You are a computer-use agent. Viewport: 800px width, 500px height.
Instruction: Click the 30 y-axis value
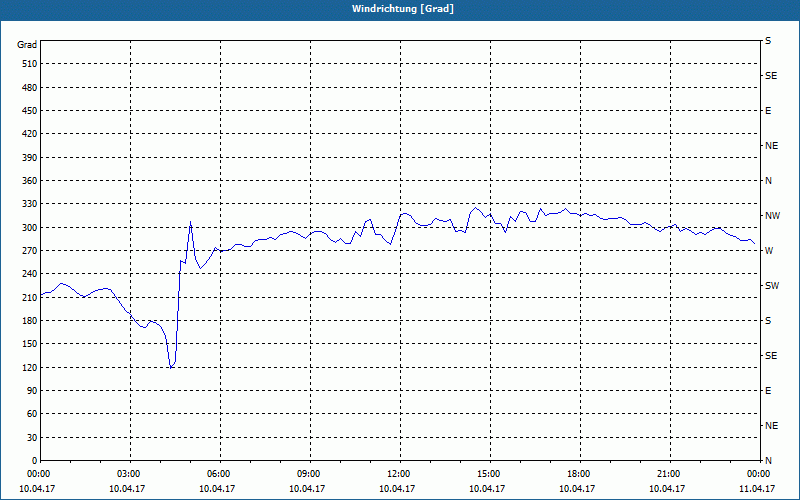coord(32,438)
